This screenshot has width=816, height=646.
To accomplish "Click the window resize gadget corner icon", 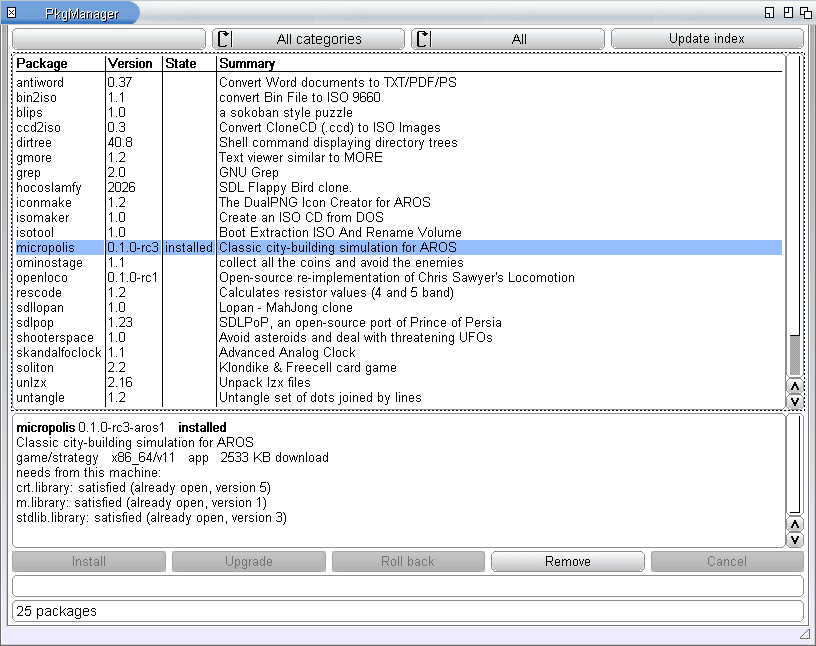I will 805,634.
